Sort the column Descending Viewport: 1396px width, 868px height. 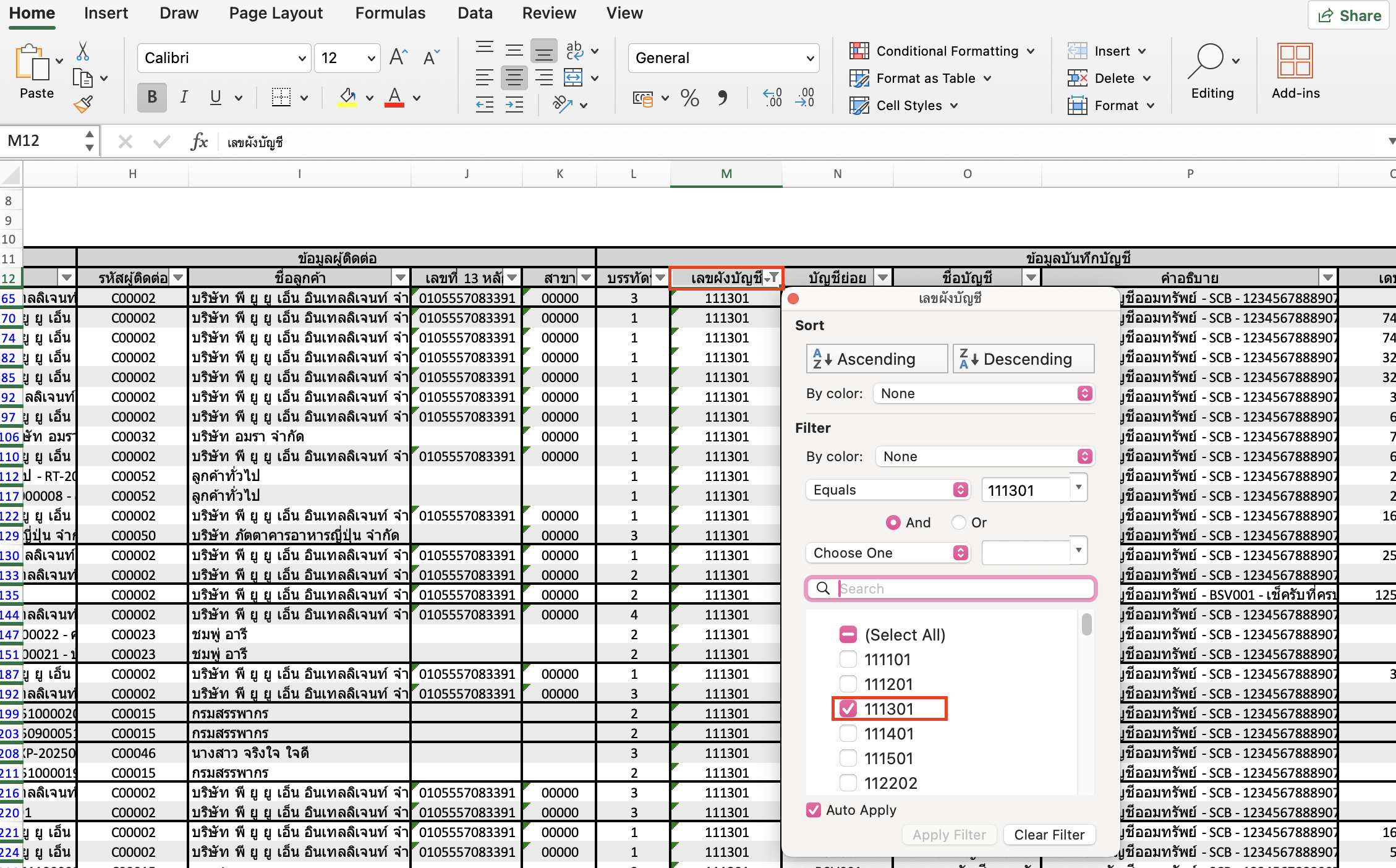pos(1023,359)
